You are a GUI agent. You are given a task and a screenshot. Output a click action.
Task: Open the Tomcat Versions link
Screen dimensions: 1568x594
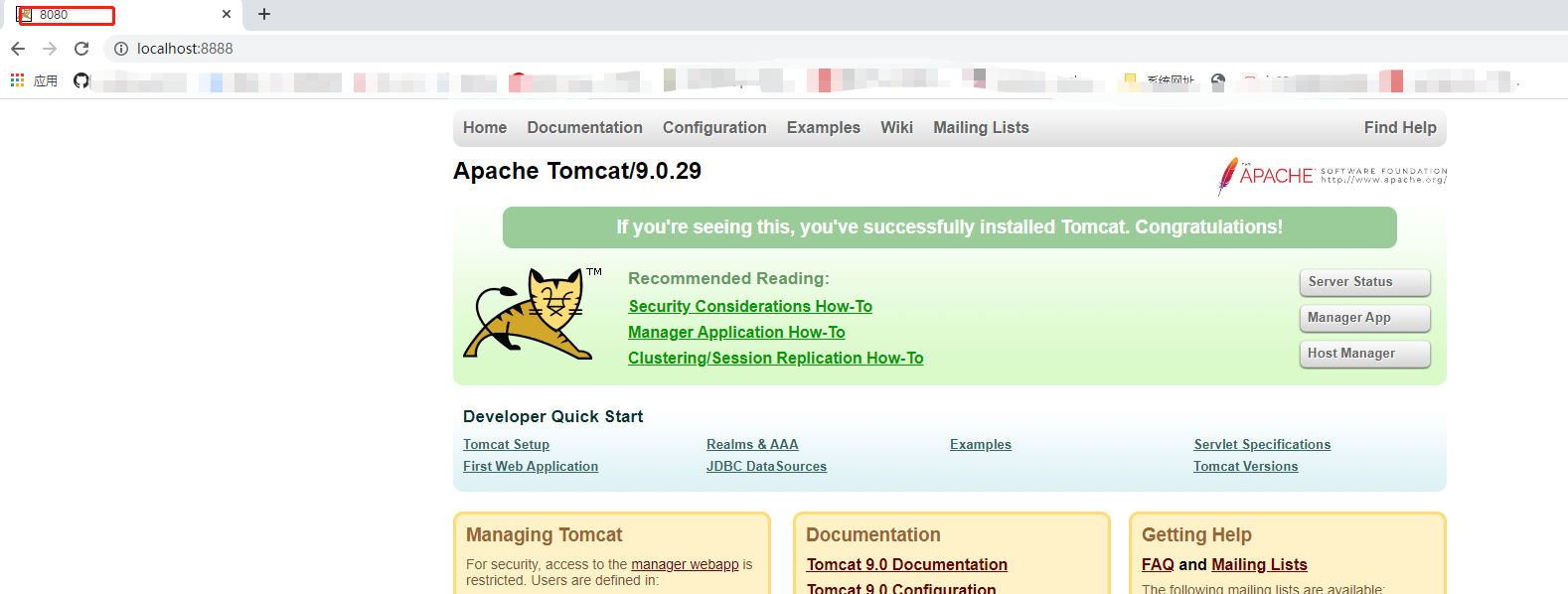click(1245, 466)
